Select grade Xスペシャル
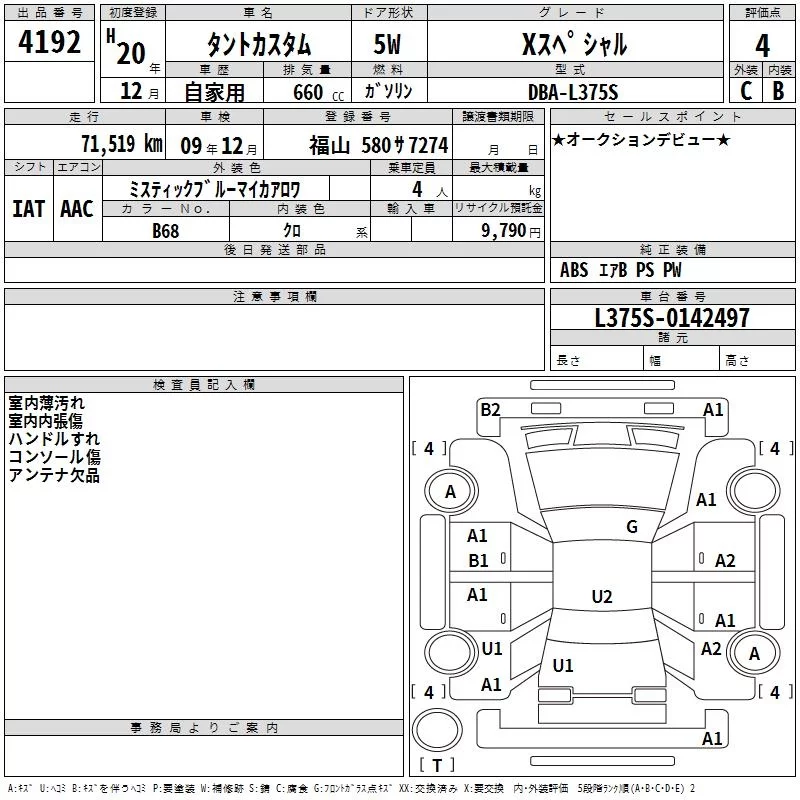The height and width of the screenshot is (800, 800). [x=574, y=44]
